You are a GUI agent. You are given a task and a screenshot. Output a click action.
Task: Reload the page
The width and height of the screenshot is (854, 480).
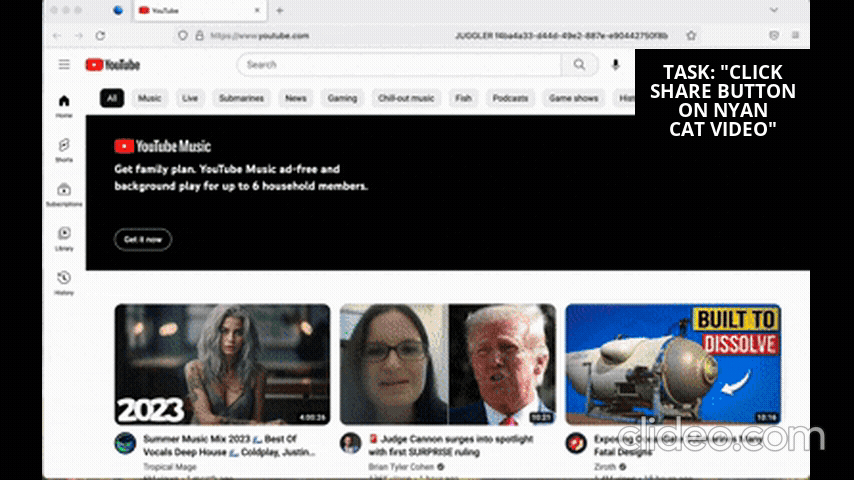click(x=100, y=35)
